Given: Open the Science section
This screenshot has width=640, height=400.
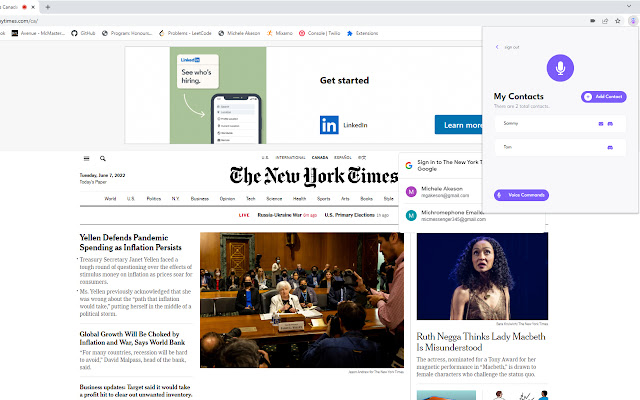Looking at the screenshot, I should point(274,199).
